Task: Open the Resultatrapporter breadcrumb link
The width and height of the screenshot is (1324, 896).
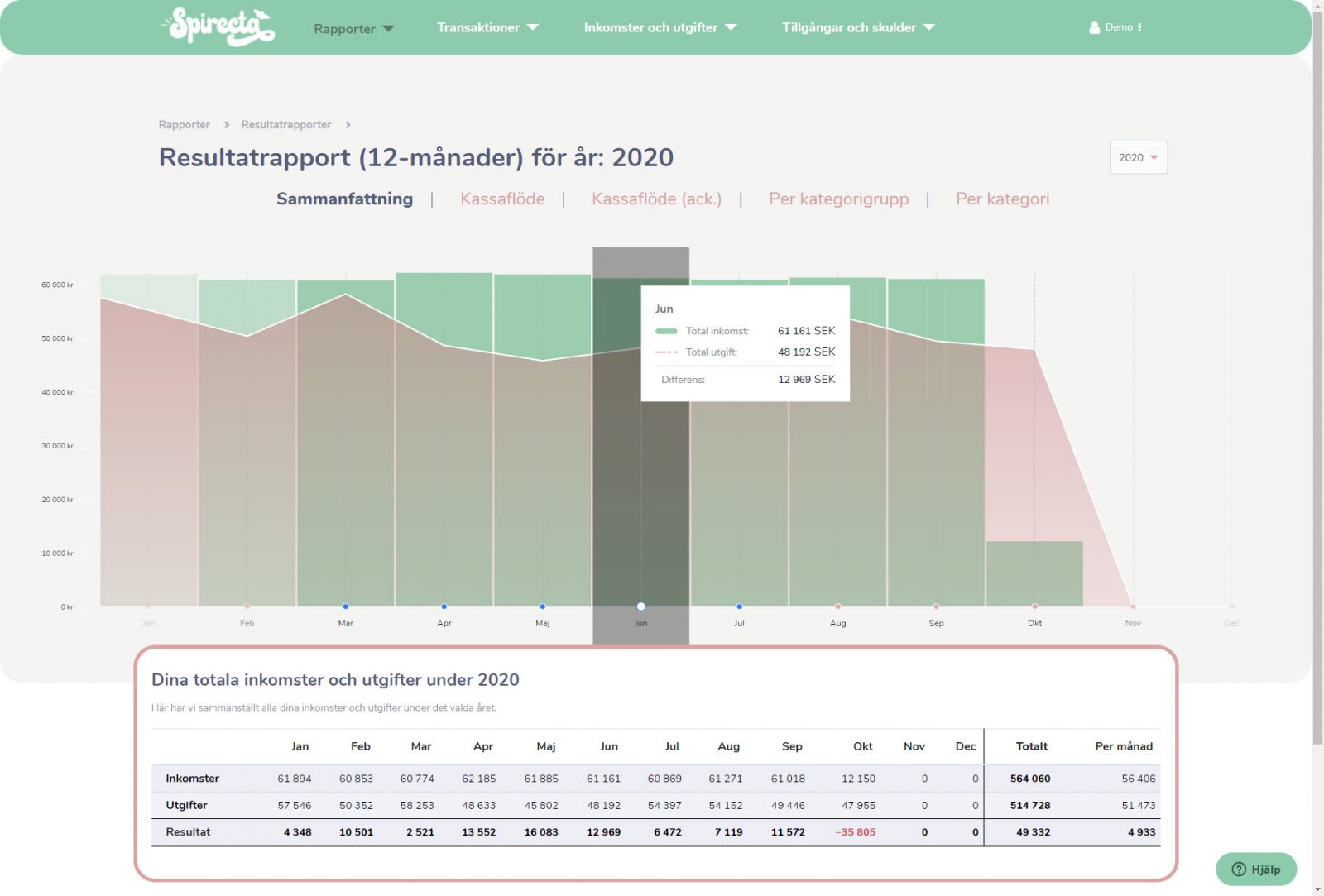Action: (285, 124)
